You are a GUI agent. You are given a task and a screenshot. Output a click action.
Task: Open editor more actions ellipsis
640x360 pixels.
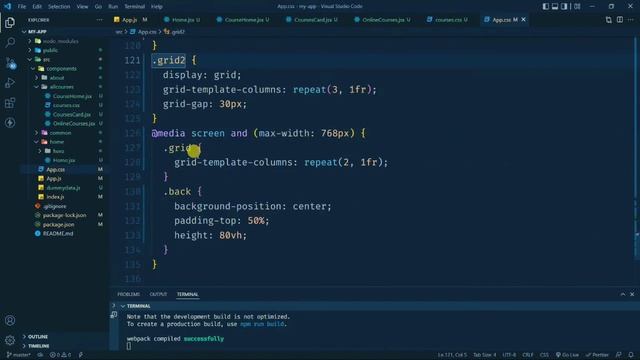point(631,20)
